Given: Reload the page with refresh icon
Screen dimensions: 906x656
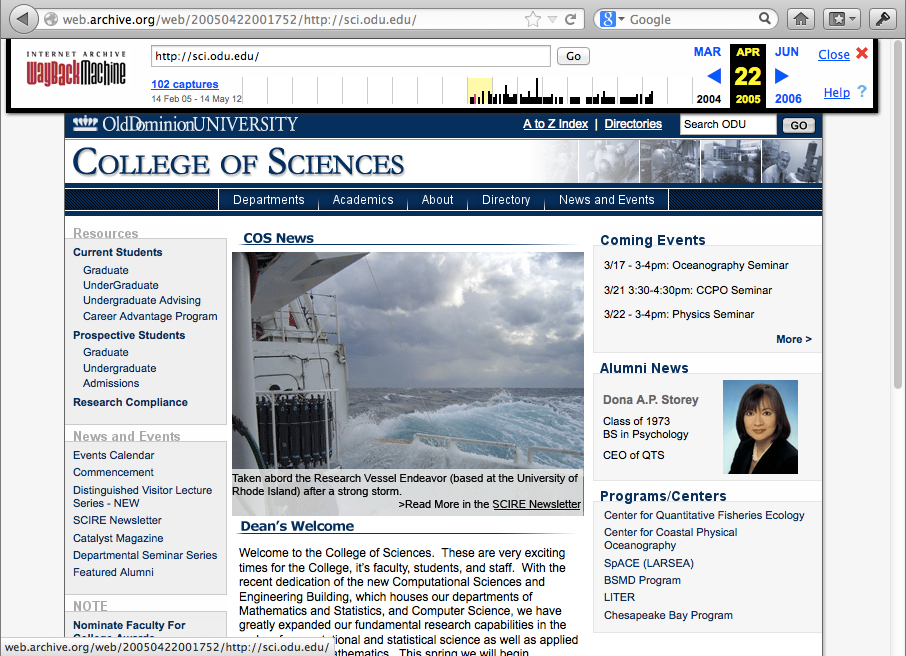Looking at the screenshot, I should coord(570,19).
